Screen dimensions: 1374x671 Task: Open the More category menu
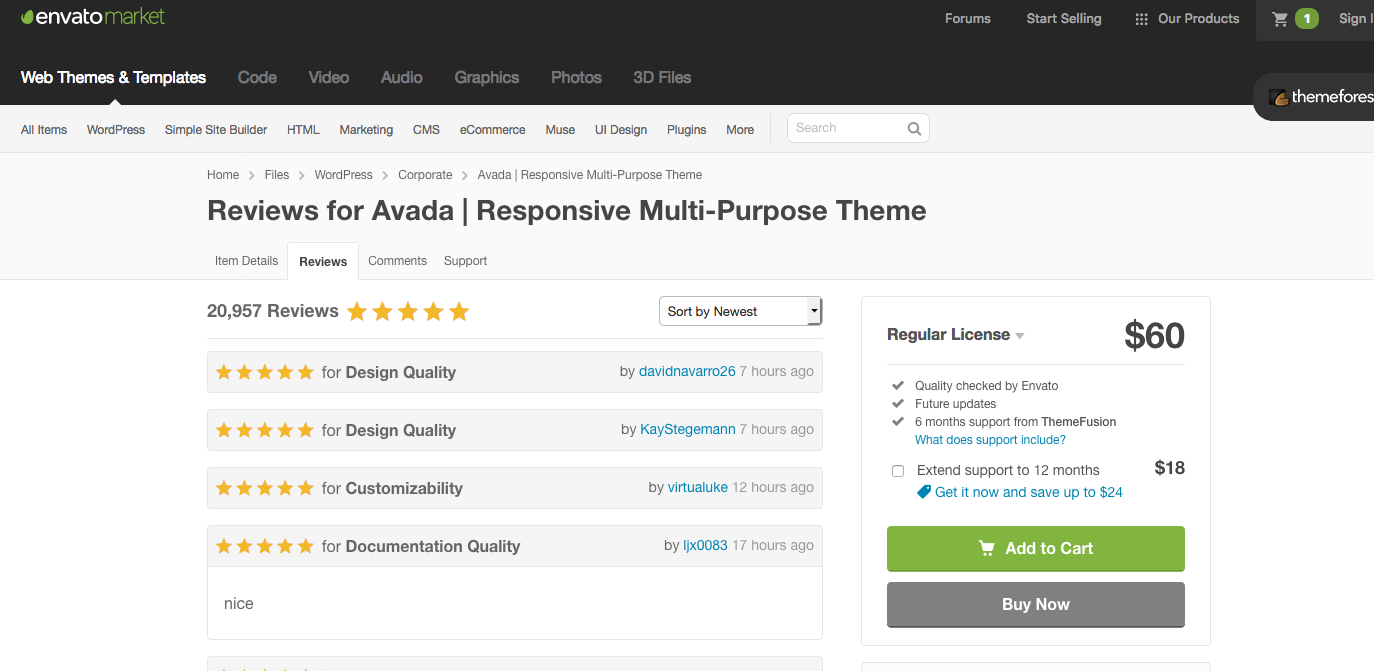[x=740, y=130]
